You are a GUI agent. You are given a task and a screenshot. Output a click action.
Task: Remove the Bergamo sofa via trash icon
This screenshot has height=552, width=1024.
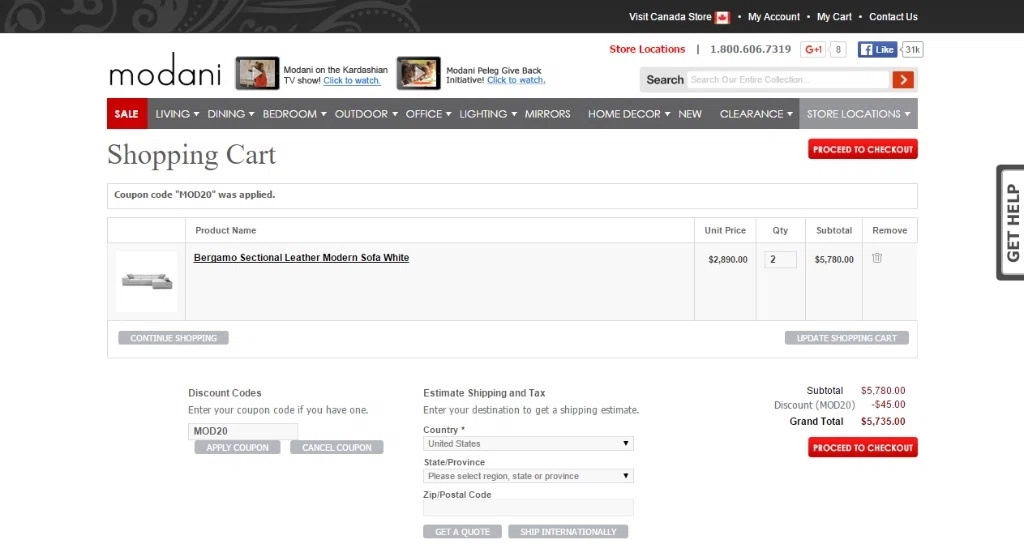[x=877, y=258]
